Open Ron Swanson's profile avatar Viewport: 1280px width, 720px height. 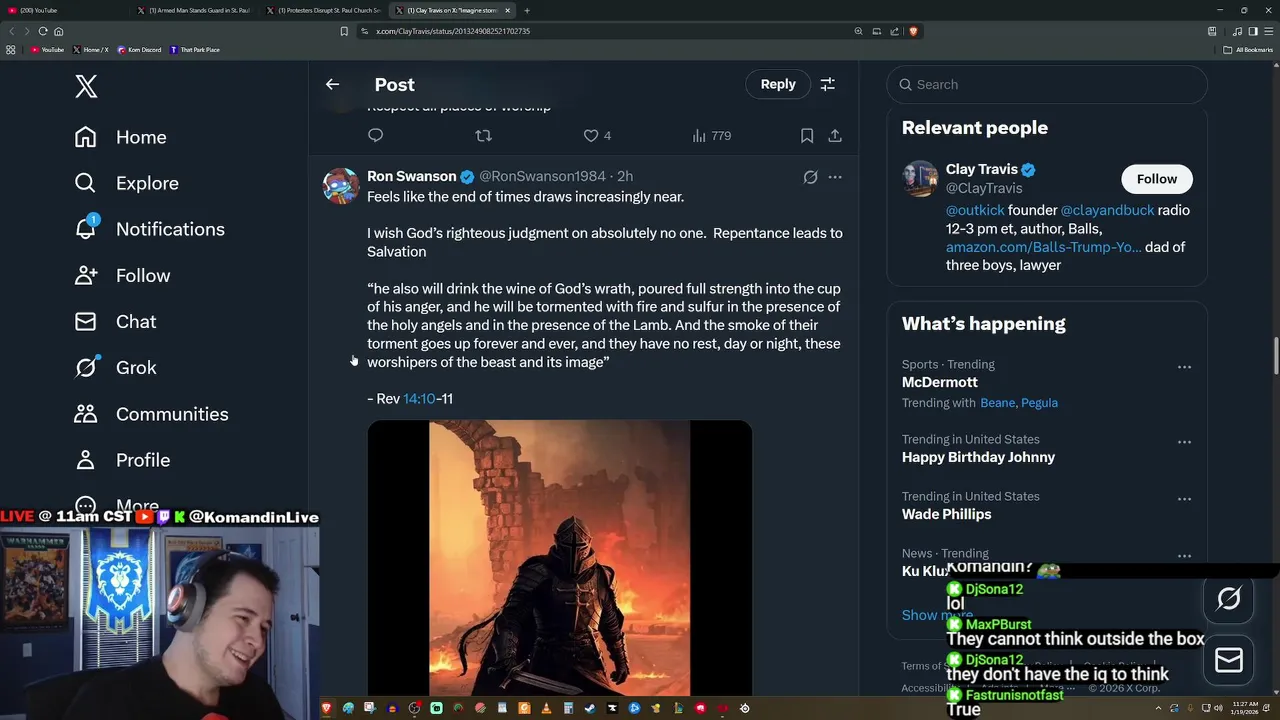pos(341,186)
